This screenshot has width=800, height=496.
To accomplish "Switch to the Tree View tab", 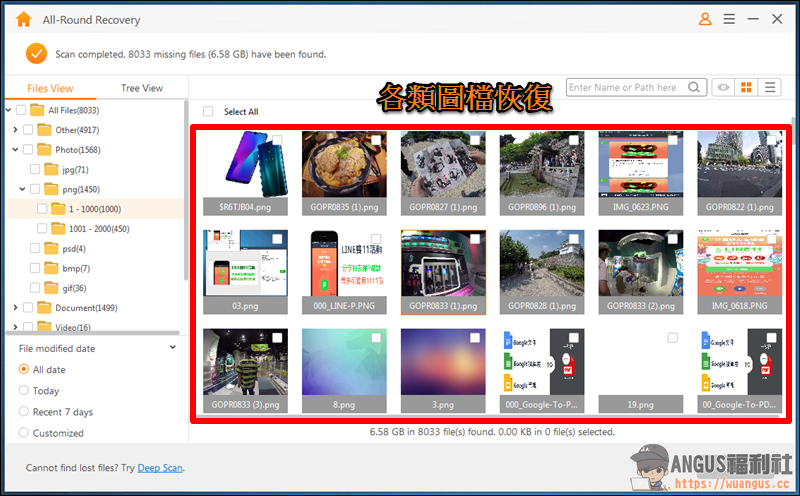I will 142,88.
